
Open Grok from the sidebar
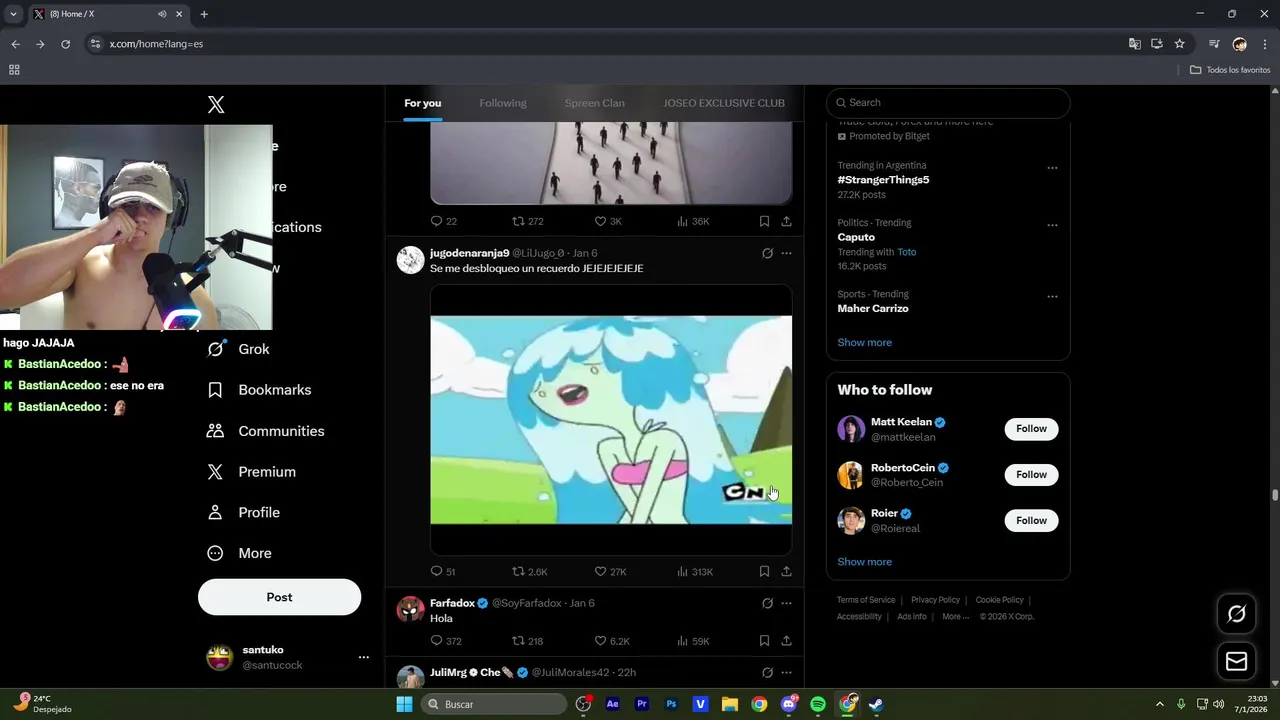click(238, 349)
